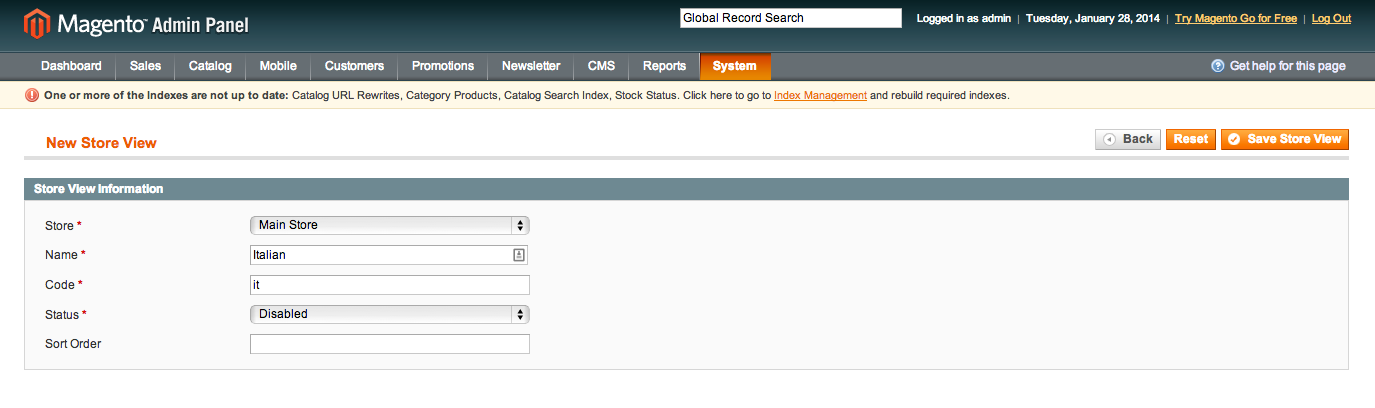The height and width of the screenshot is (408, 1375).
Task: Open the Newsletter menu
Action: click(x=531, y=66)
